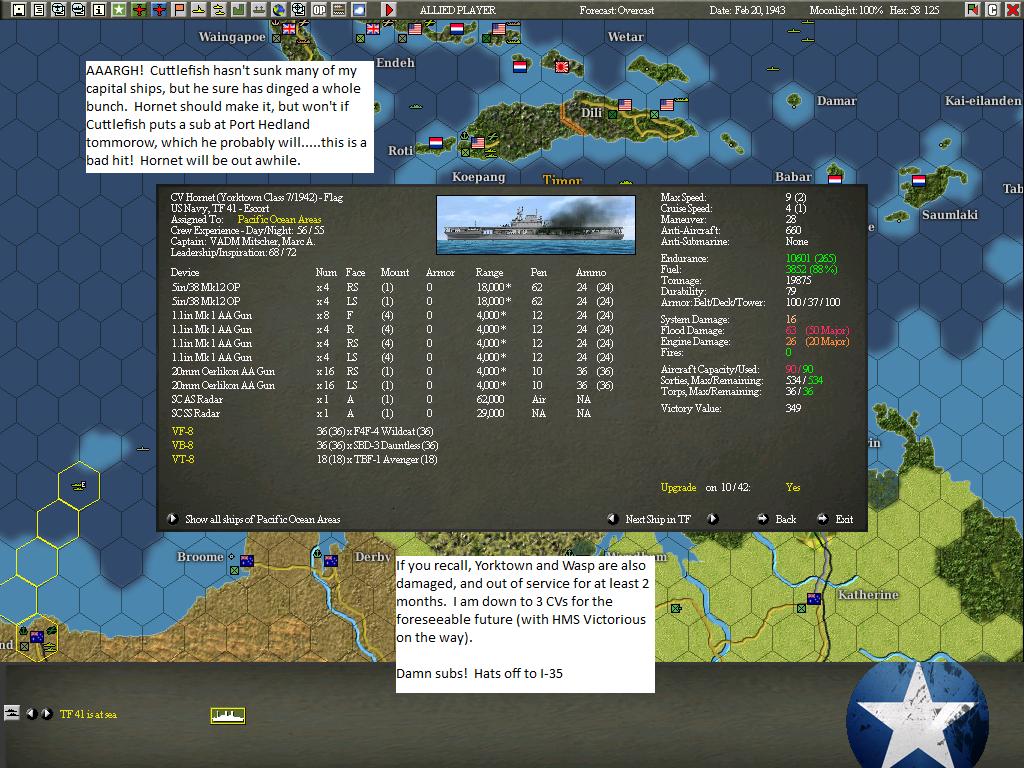The width and height of the screenshot is (1024, 768).
Task: Click the Flood Damage value
Action: pos(817,330)
